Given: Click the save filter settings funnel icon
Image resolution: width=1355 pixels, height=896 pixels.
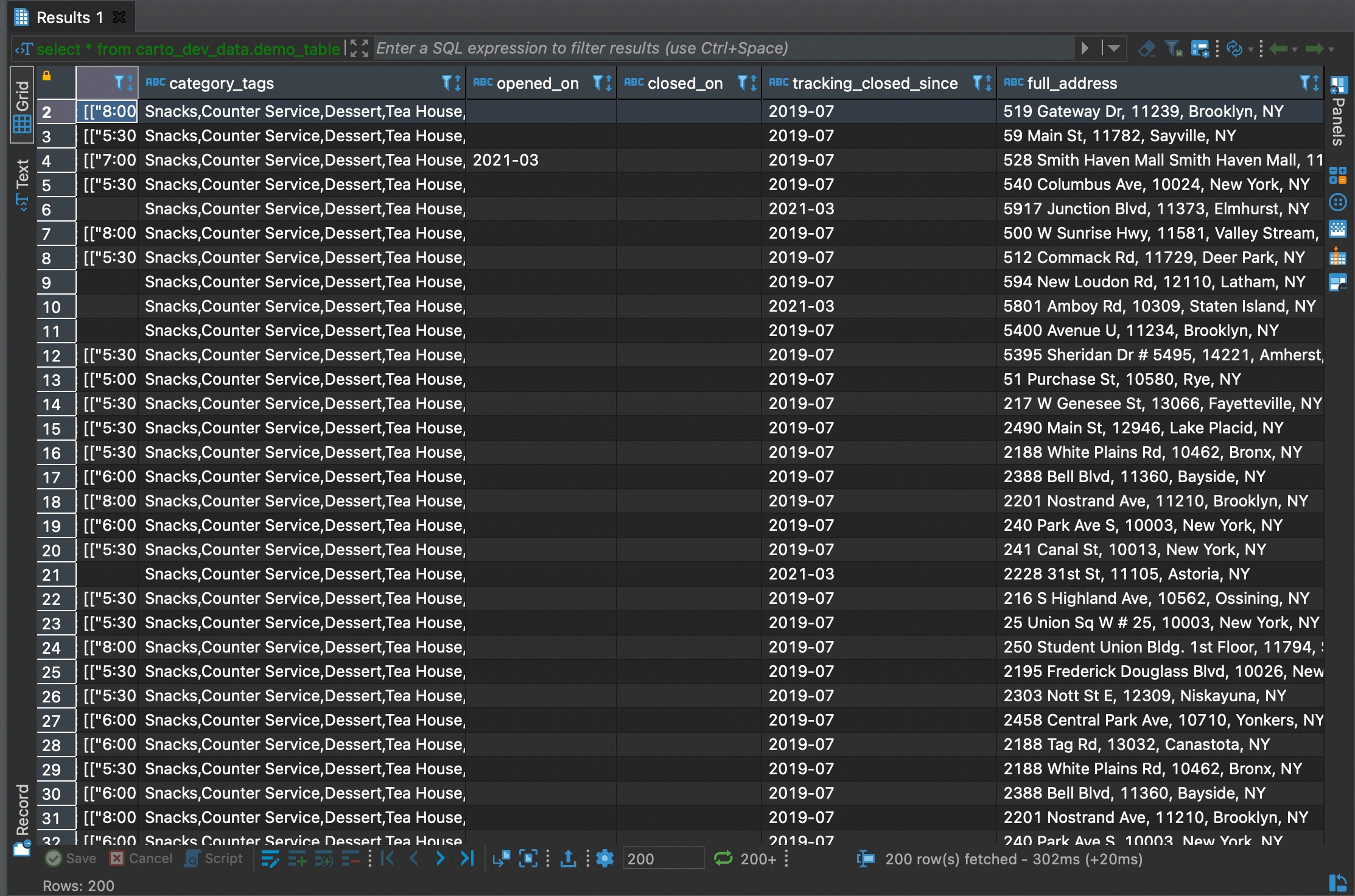Looking at the screenshot, I should (x=1173, y=49).
